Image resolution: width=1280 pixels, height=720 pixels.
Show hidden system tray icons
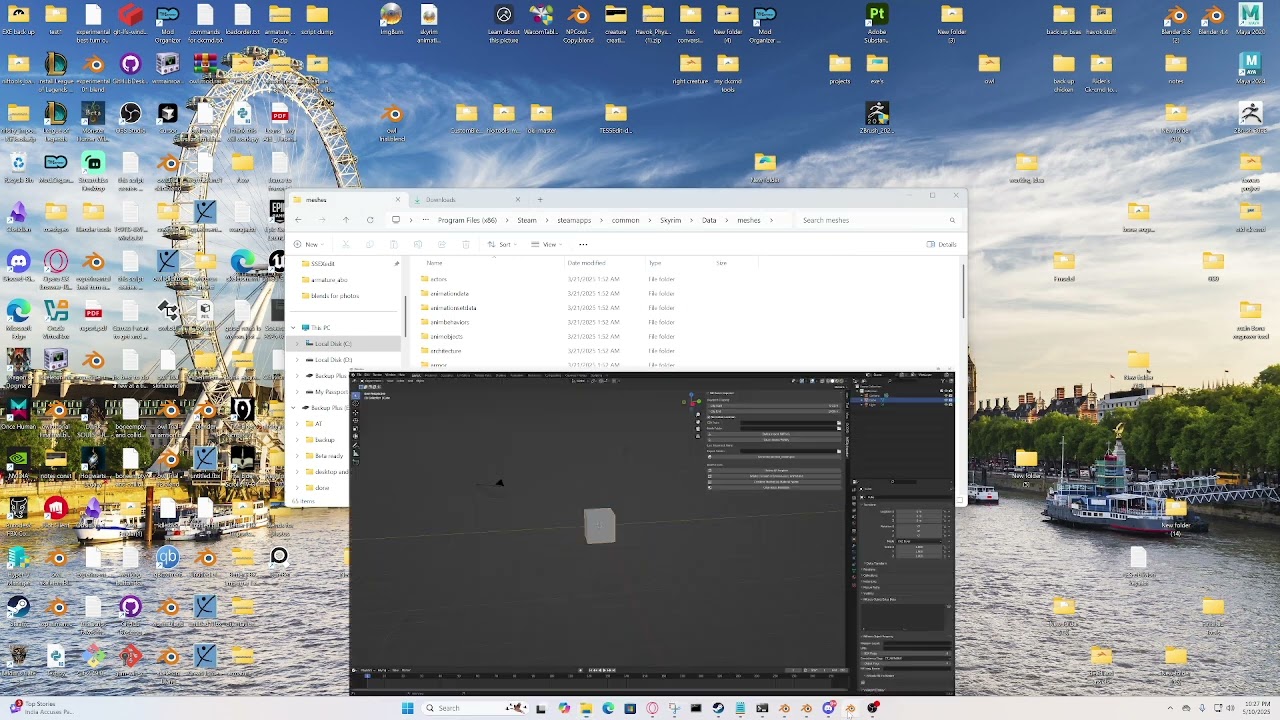tap(1171, 708)
